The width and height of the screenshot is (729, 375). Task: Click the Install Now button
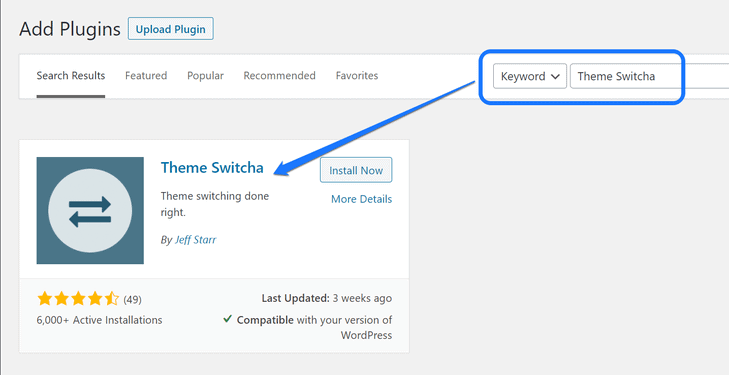pyautogui.click(x=356, y=170)
